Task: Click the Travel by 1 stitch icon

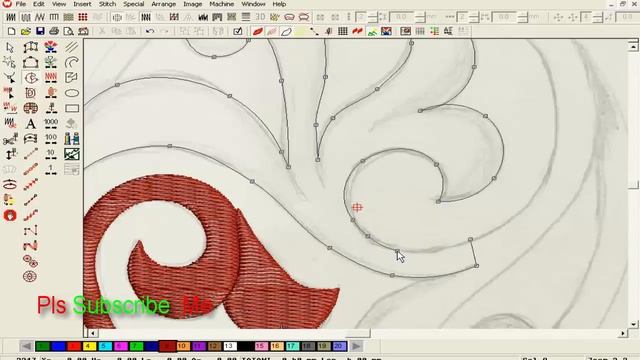Action: [x=51, y=169]
